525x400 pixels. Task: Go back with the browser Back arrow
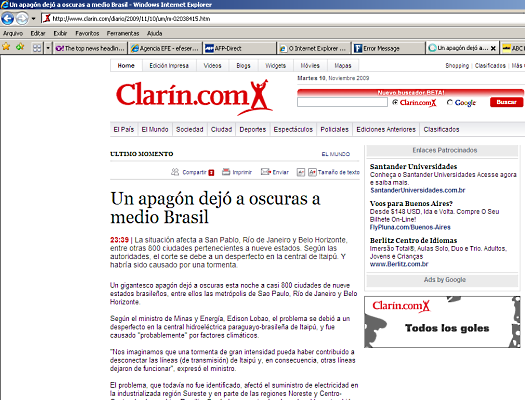(x=7, y=18)
